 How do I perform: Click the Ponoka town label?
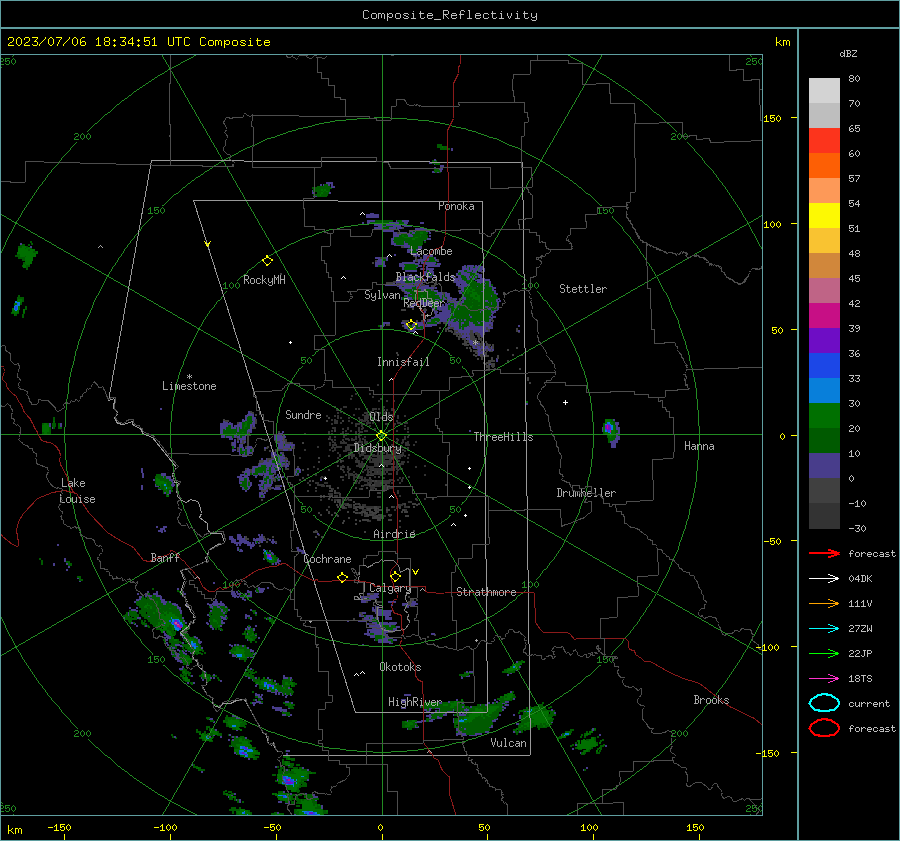pos(456,206)
